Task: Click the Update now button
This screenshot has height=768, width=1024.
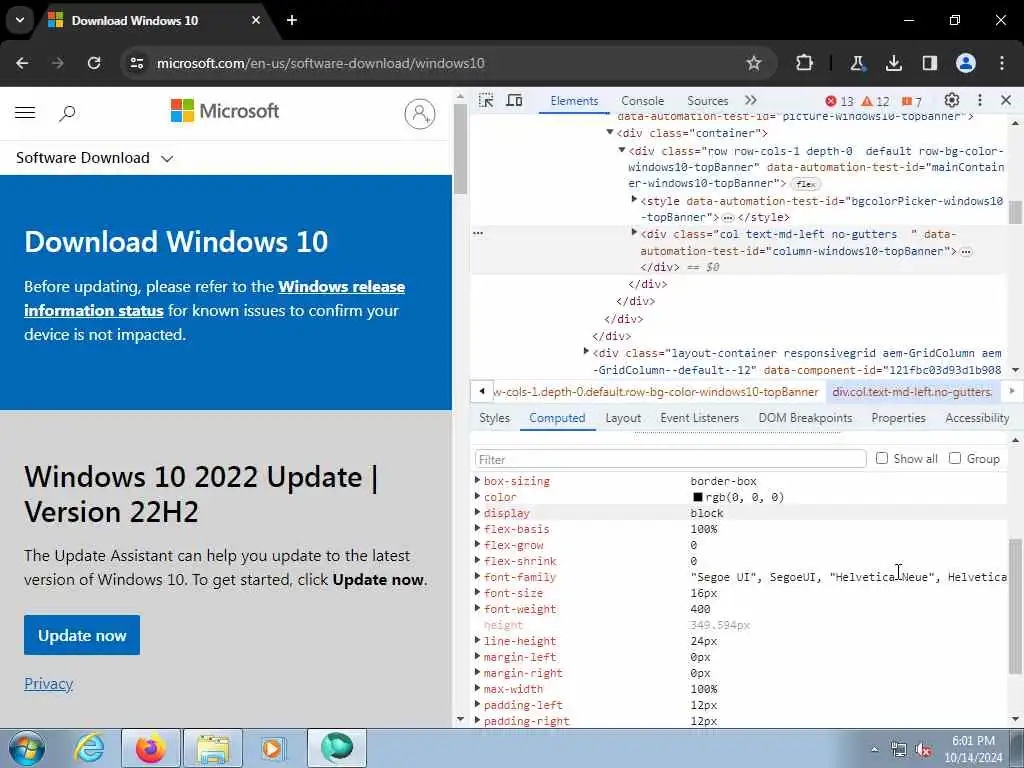Action: 82,635
